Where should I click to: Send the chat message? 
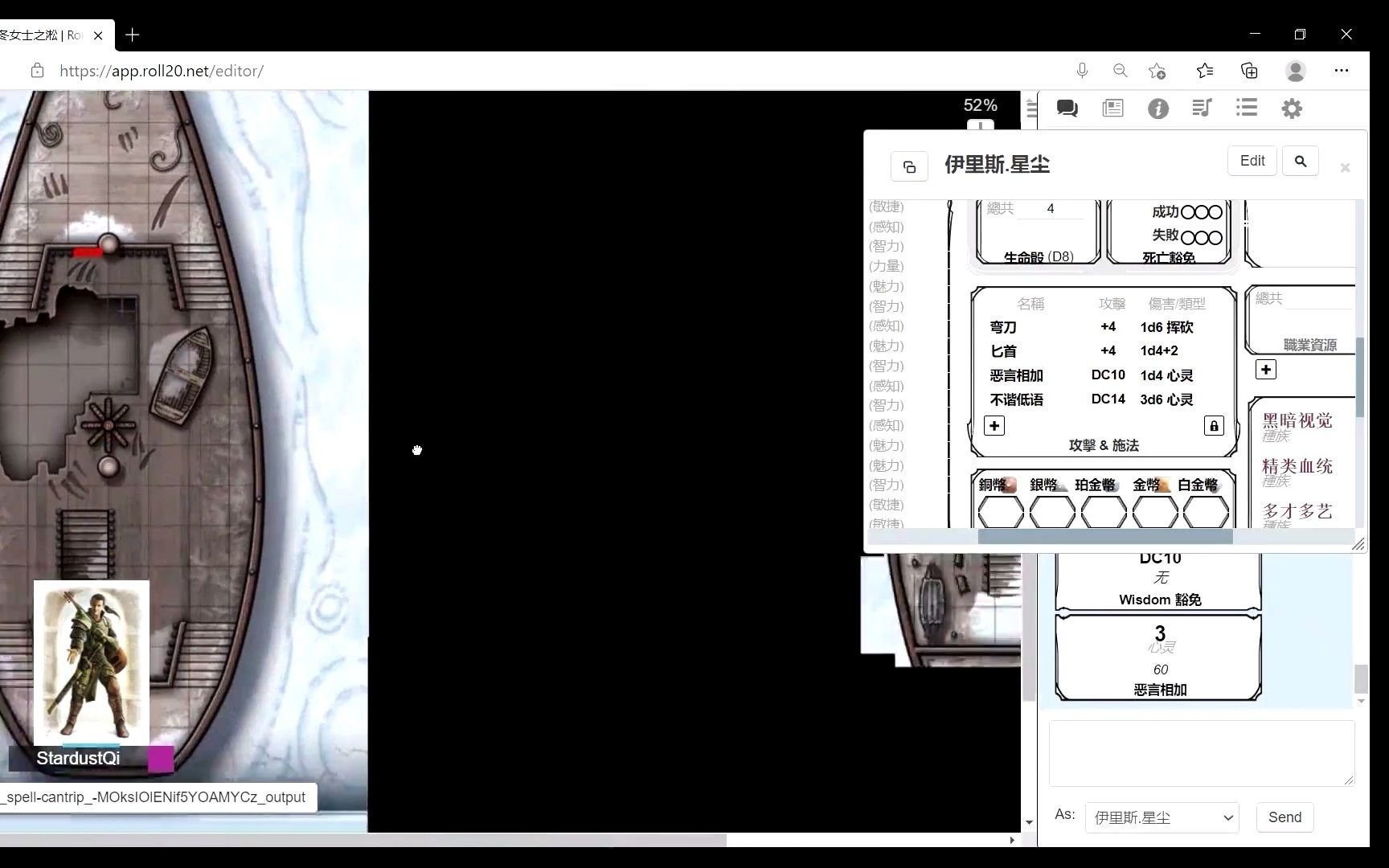(1285, 817)
